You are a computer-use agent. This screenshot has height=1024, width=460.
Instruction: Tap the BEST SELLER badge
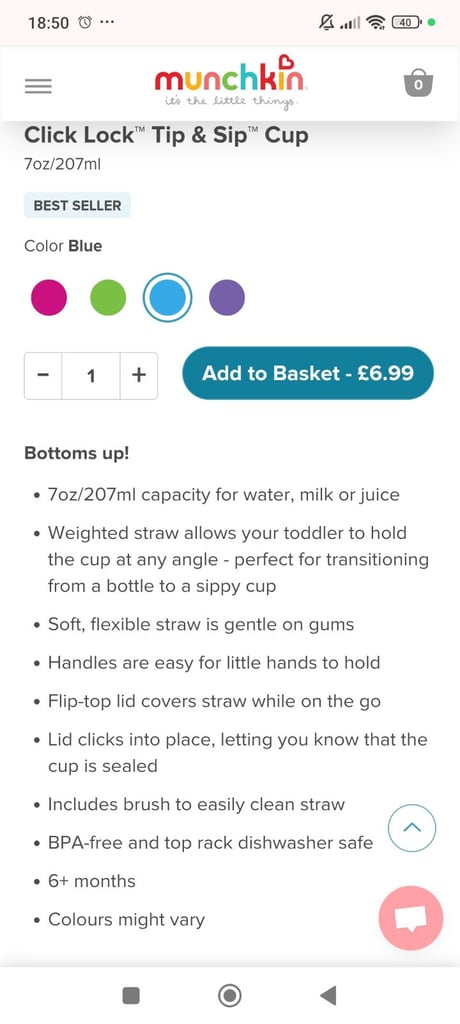pos(77,205)
